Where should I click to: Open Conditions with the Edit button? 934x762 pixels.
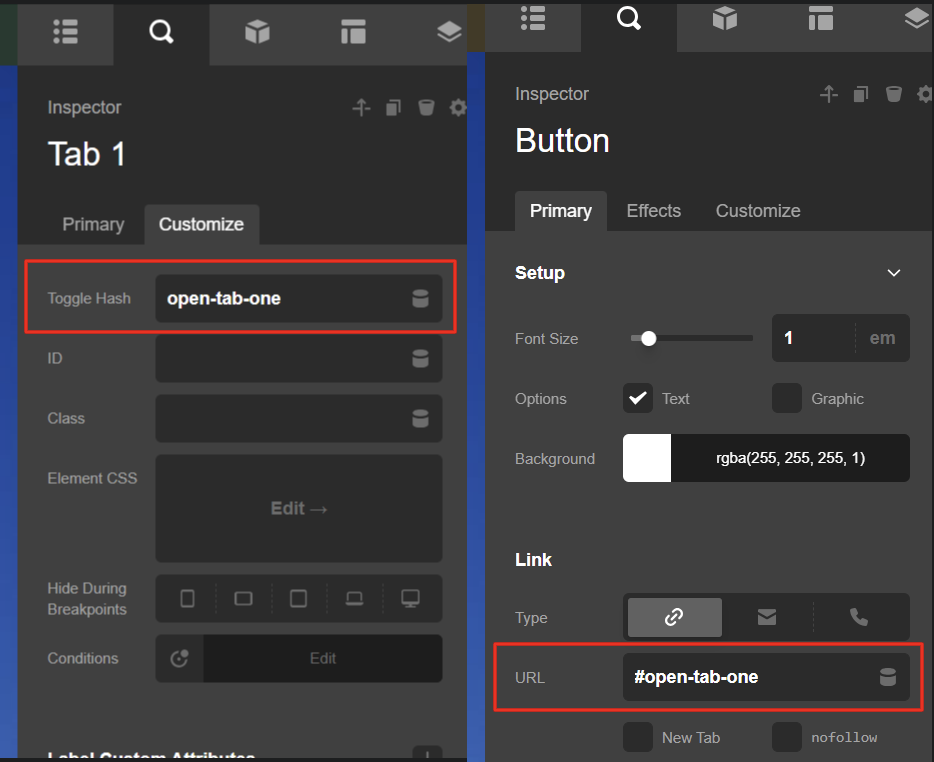(322, 658)
